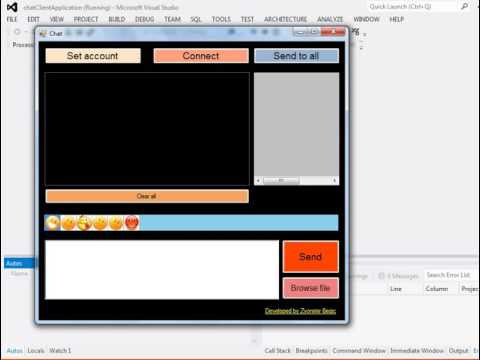The height and width of the screenshot is (360, 480).
Task: Open the DEBUG menu
Action: [145, 19]
